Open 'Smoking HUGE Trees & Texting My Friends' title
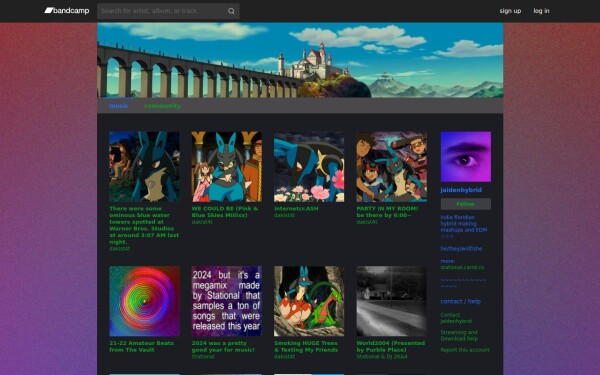The height and width of the screenshot is (375, 600). [306, 346]
